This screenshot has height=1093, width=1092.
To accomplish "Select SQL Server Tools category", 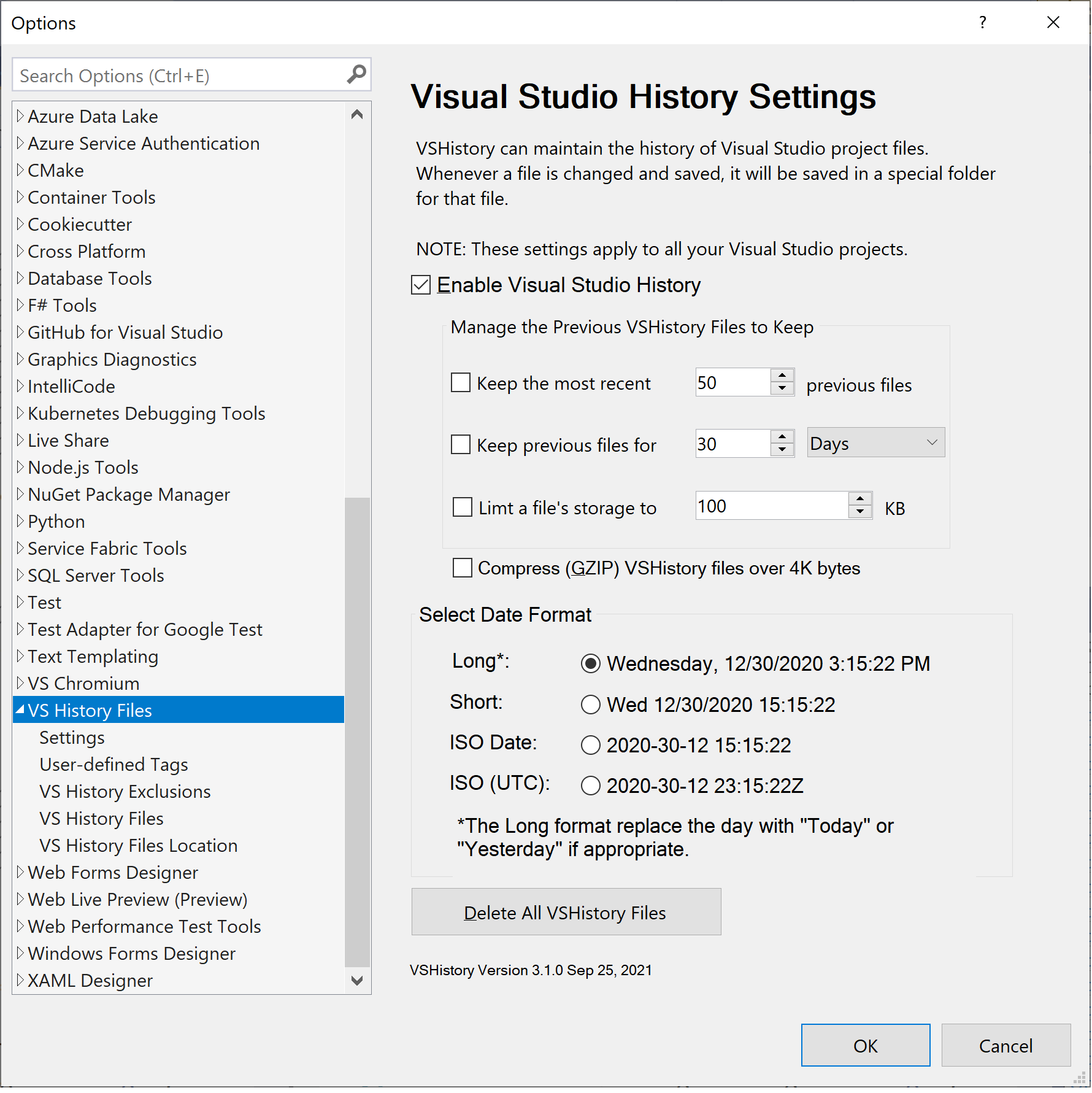I will 96,575.
